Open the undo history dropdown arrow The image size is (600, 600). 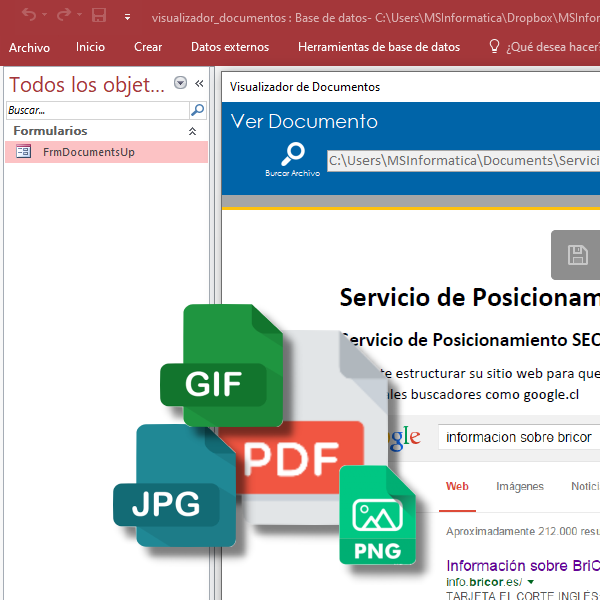[45, 15]
